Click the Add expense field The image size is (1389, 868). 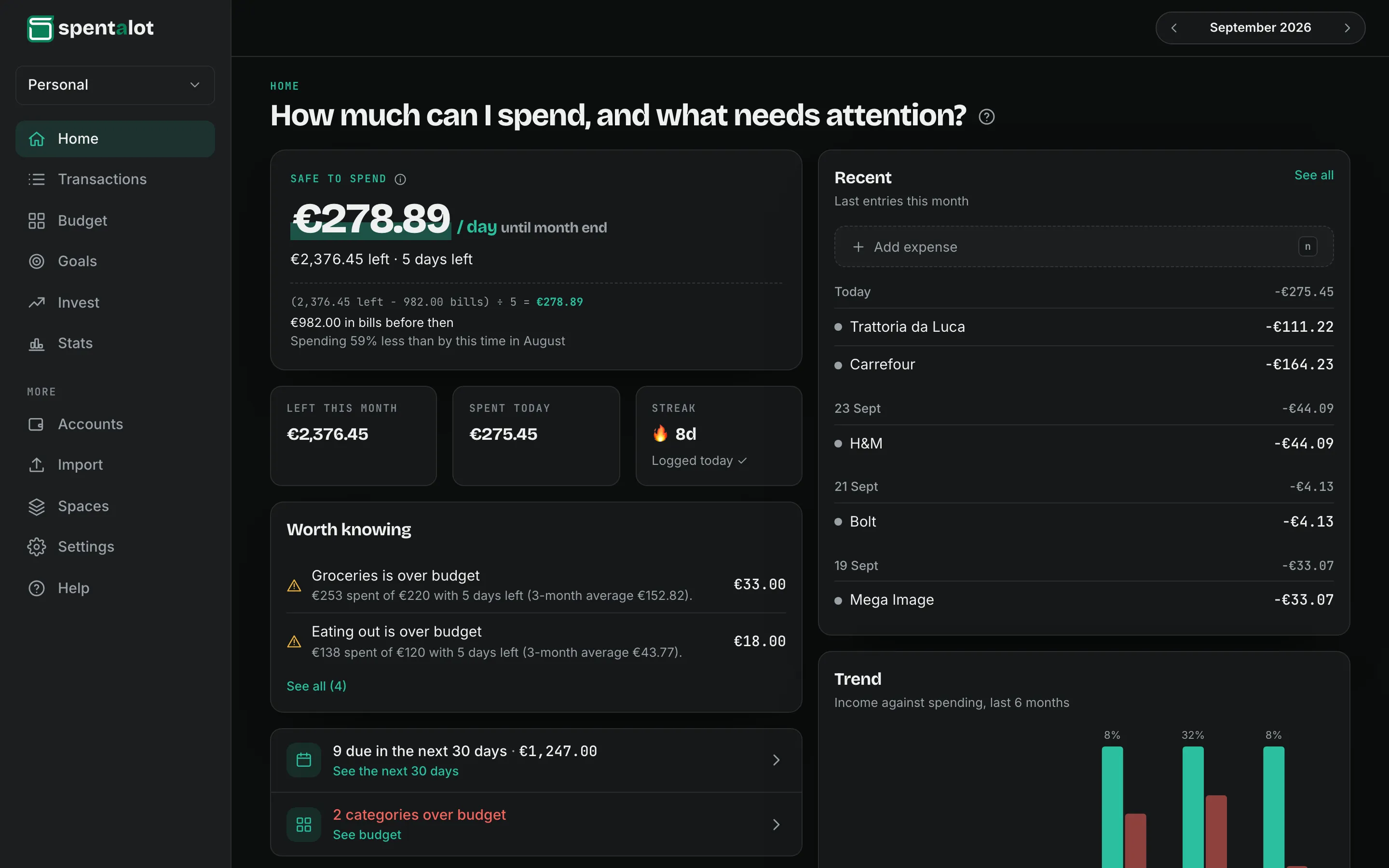pos(1083,247)
